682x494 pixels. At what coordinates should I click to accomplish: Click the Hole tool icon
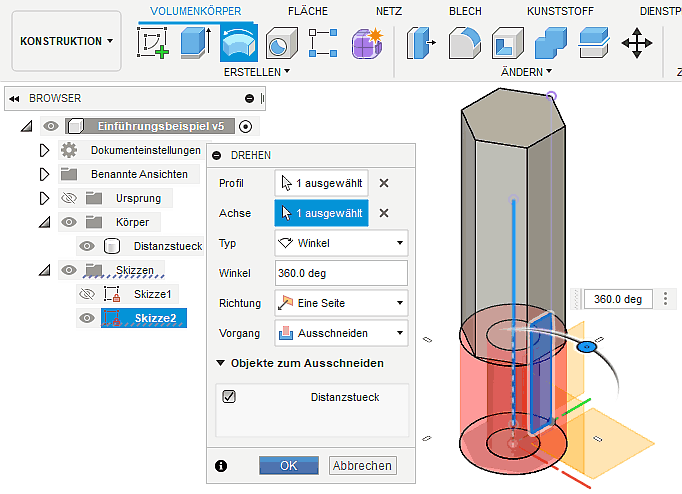tap(281, 43)
